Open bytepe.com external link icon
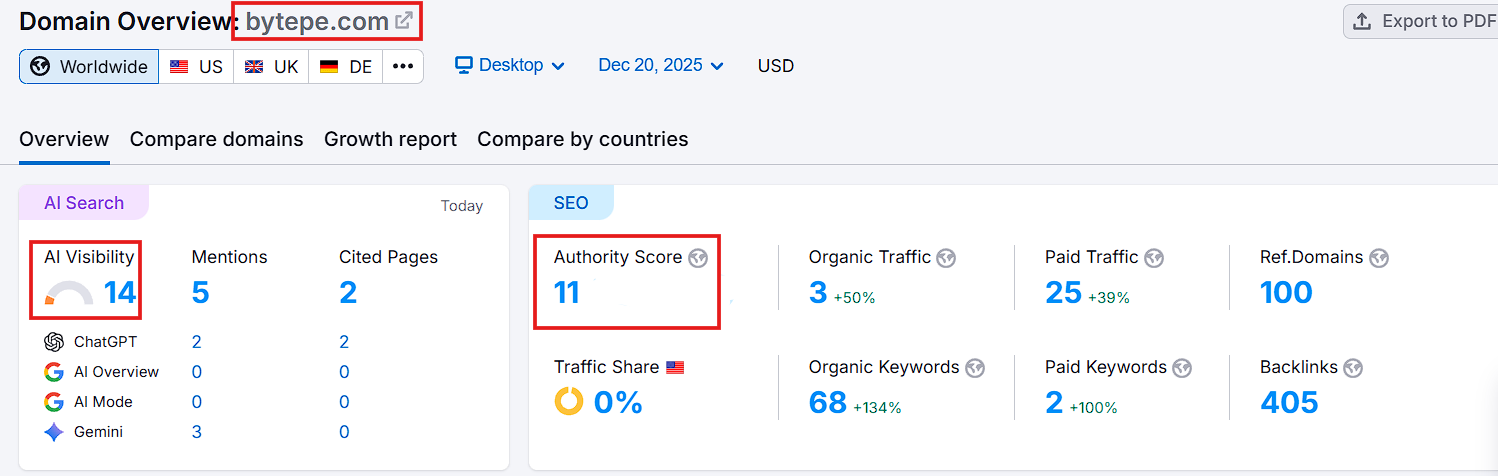 click(403, 21)
